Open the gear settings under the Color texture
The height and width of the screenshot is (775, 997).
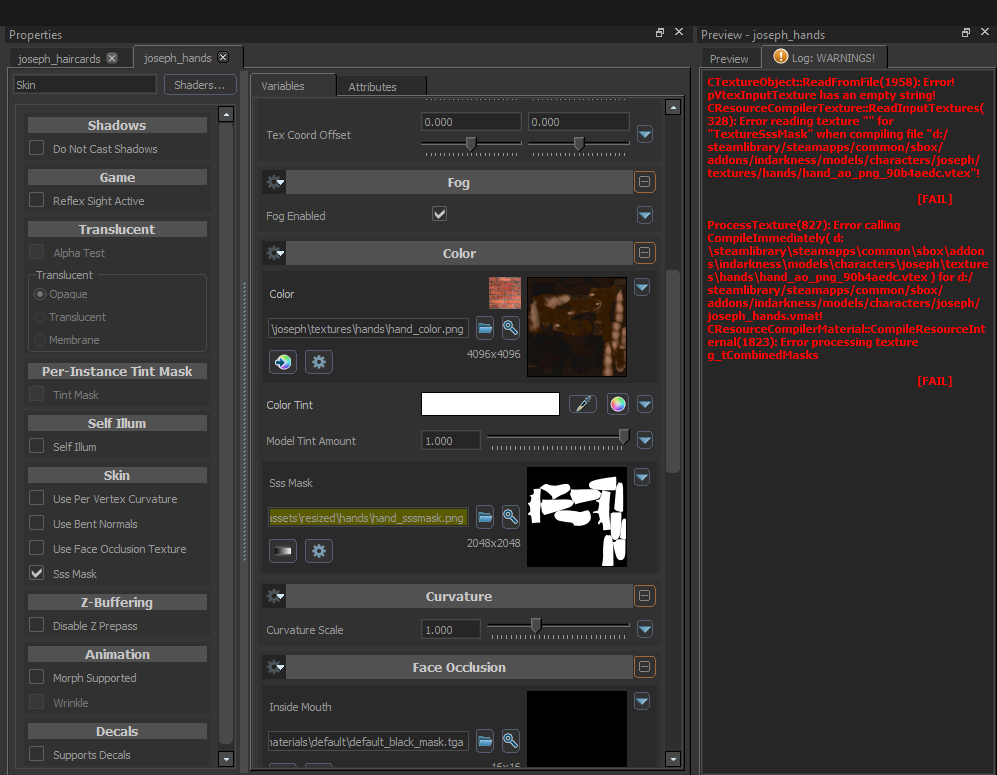click(x=318, y=361)
